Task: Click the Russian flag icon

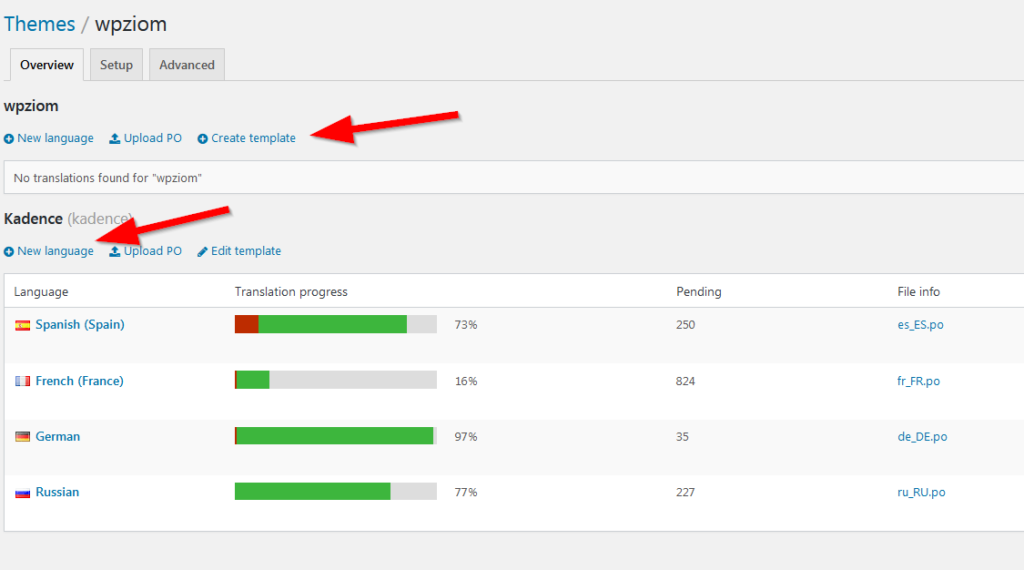Action: [22, 493]
